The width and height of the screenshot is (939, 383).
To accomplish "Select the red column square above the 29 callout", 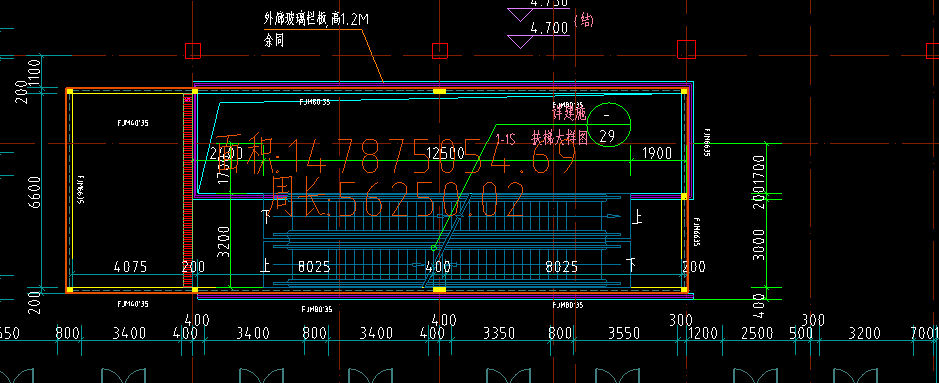I will pos(686,50).
